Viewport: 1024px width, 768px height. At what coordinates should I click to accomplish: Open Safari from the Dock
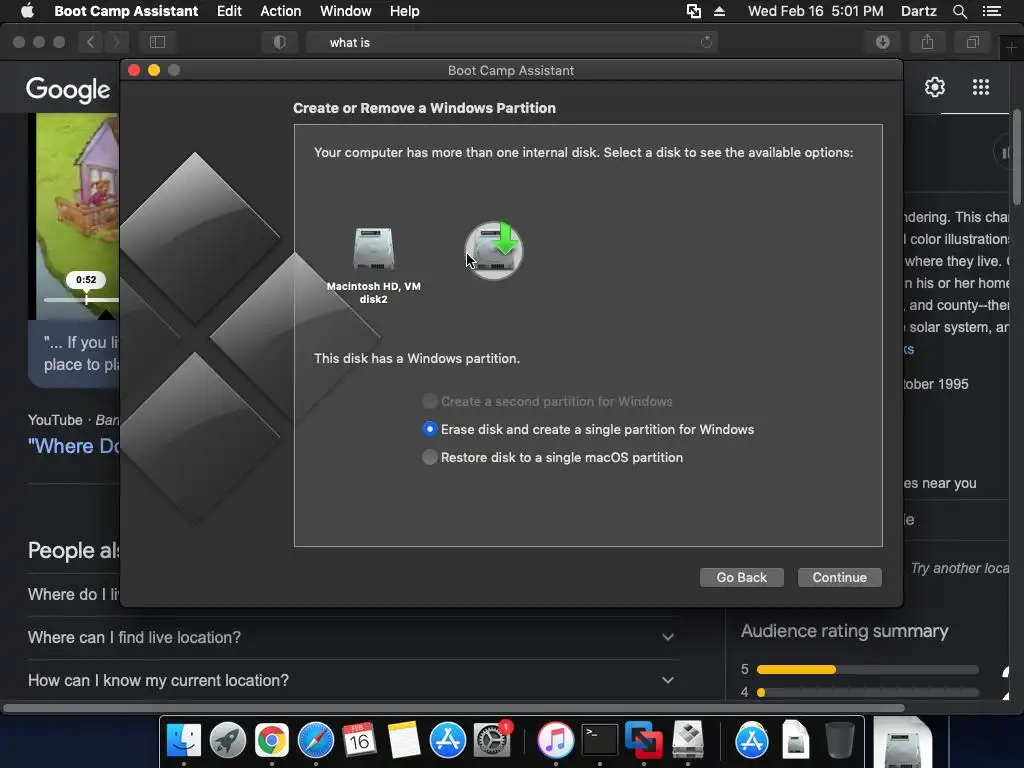tap(315, 740)
